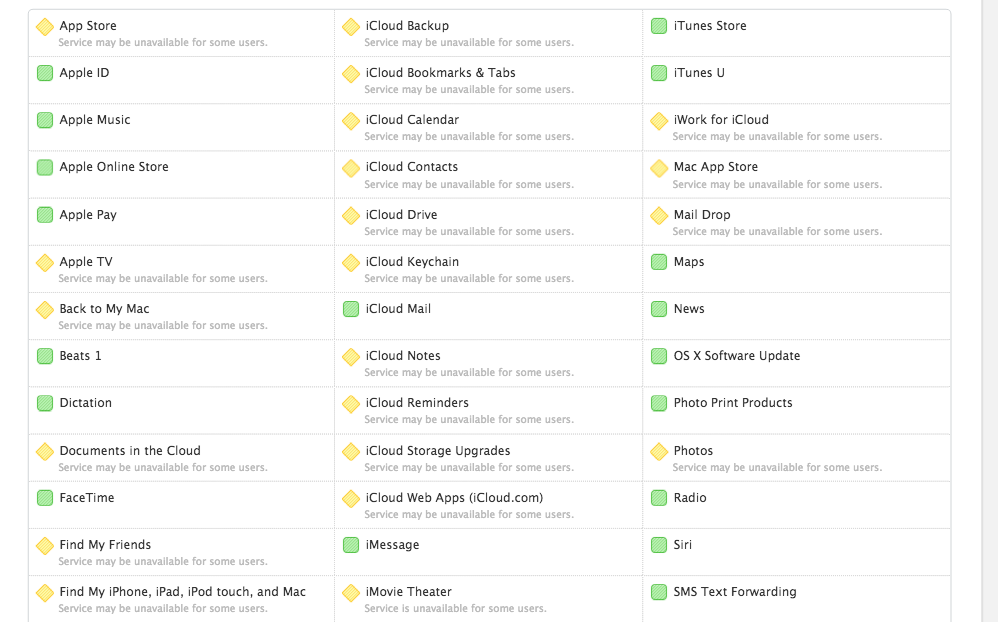Open the iCloud Drive service entry
998x622 pixels.
click(x=401, y=215)
